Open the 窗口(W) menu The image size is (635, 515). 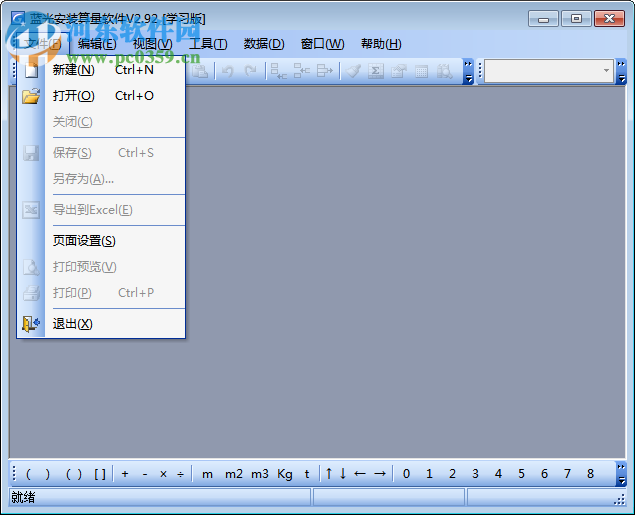322,44
